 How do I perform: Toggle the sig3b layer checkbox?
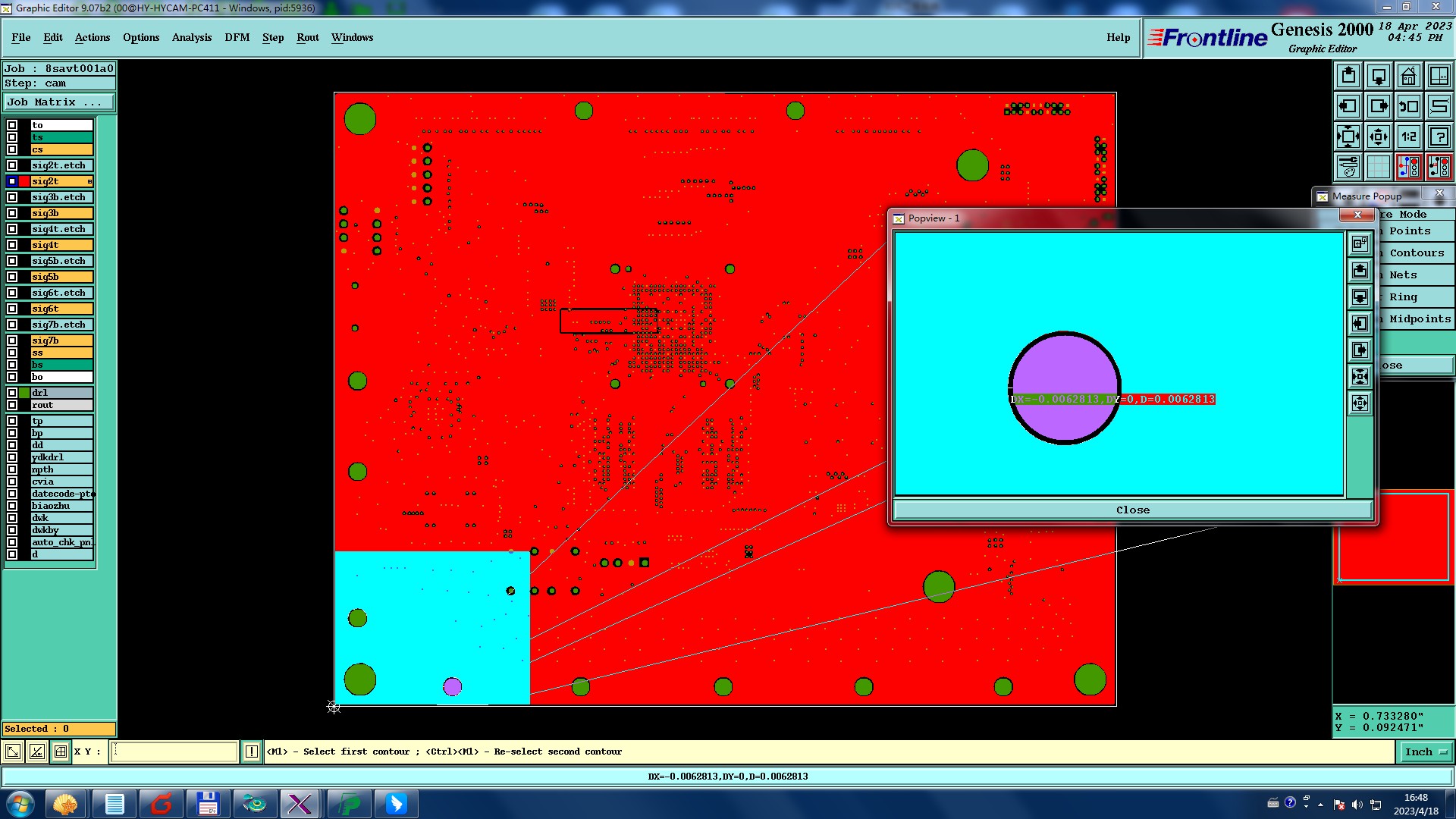click(12, 213)
